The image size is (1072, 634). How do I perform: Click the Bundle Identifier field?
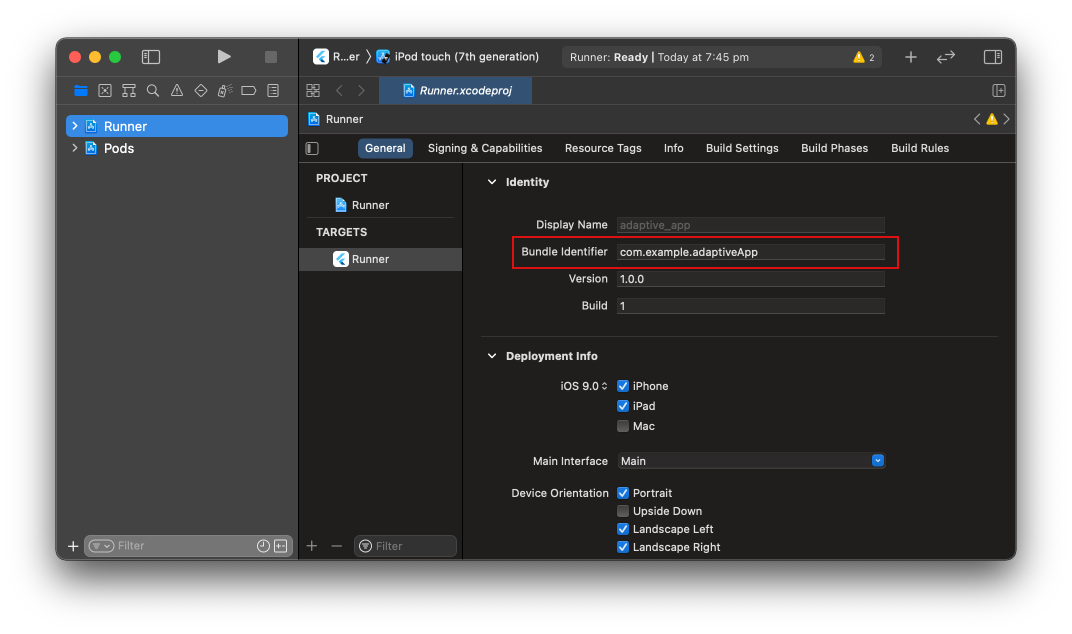click(x=750, y=251)
